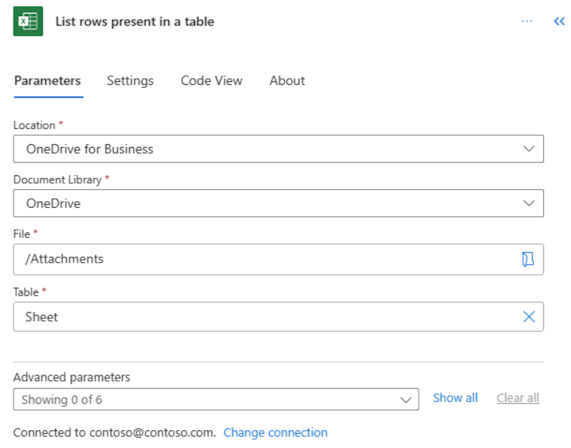Clear the Table value with X icon

click(x=529, y=317)
